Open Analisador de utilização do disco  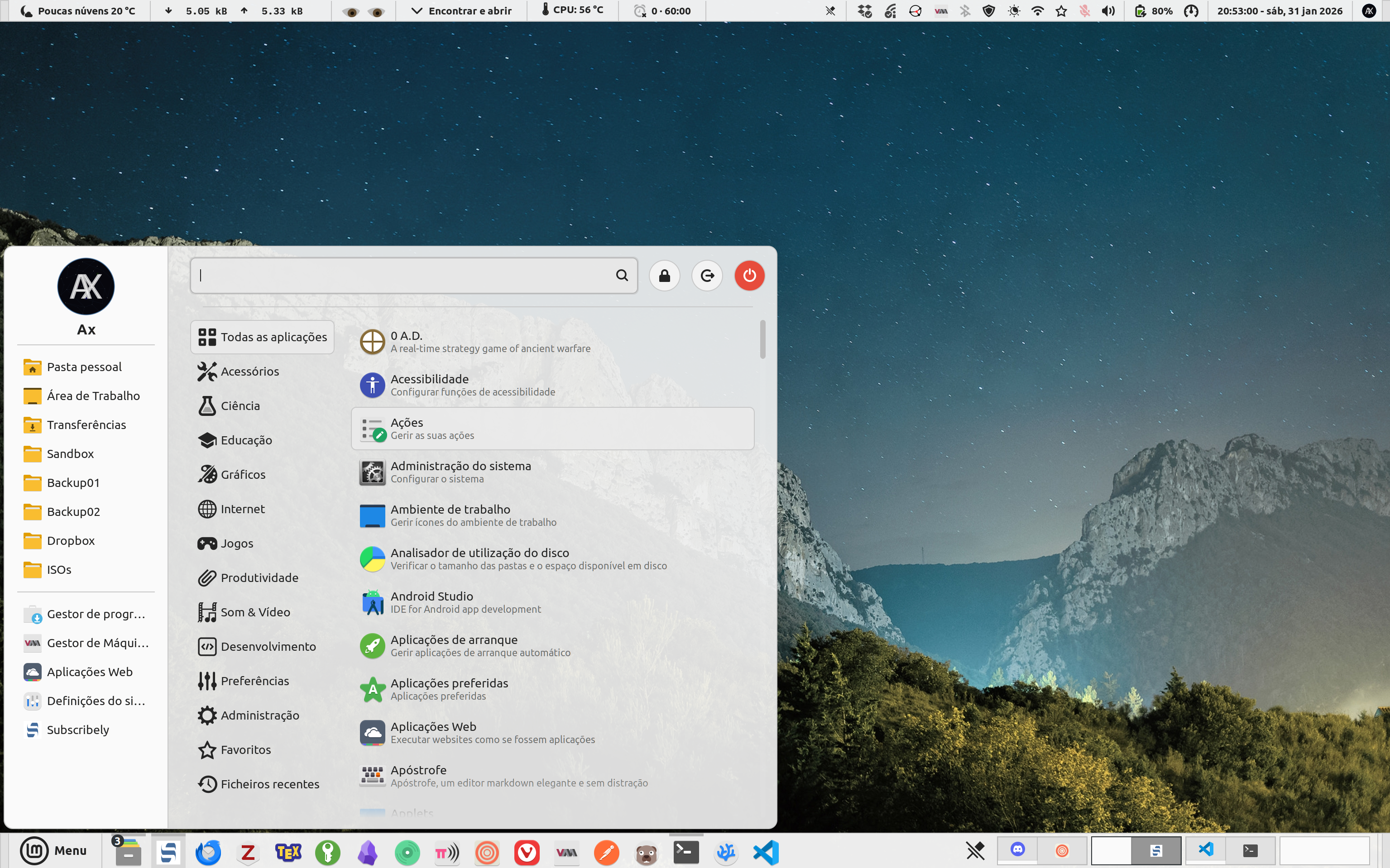(479, 558)
